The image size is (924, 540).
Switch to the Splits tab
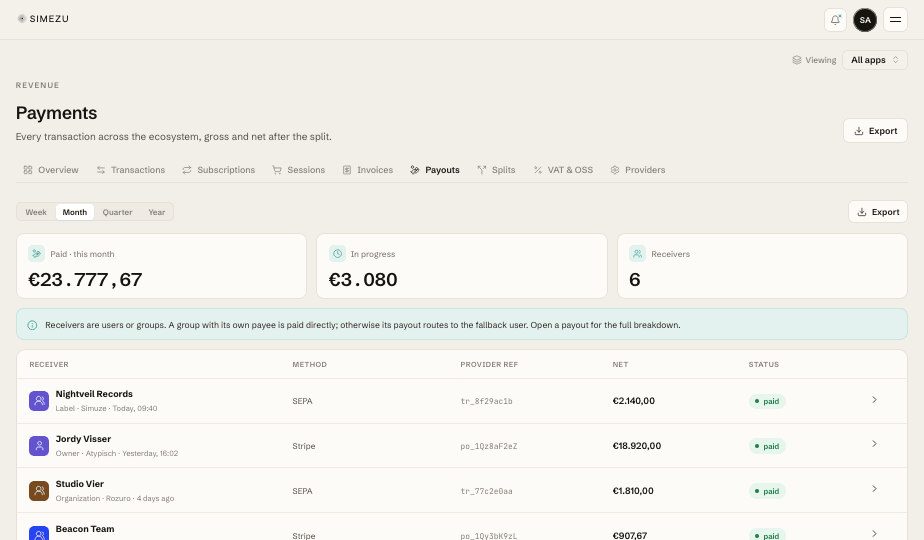pyautogui.click(x=496, y=170)
